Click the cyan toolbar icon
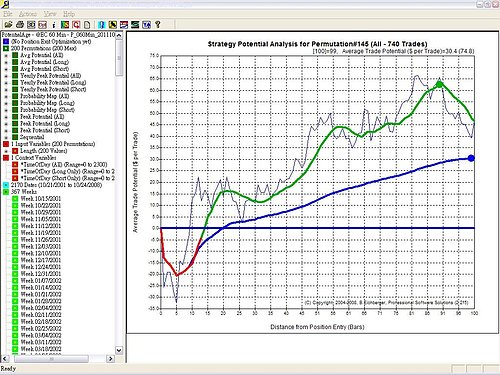 [102, 24]
